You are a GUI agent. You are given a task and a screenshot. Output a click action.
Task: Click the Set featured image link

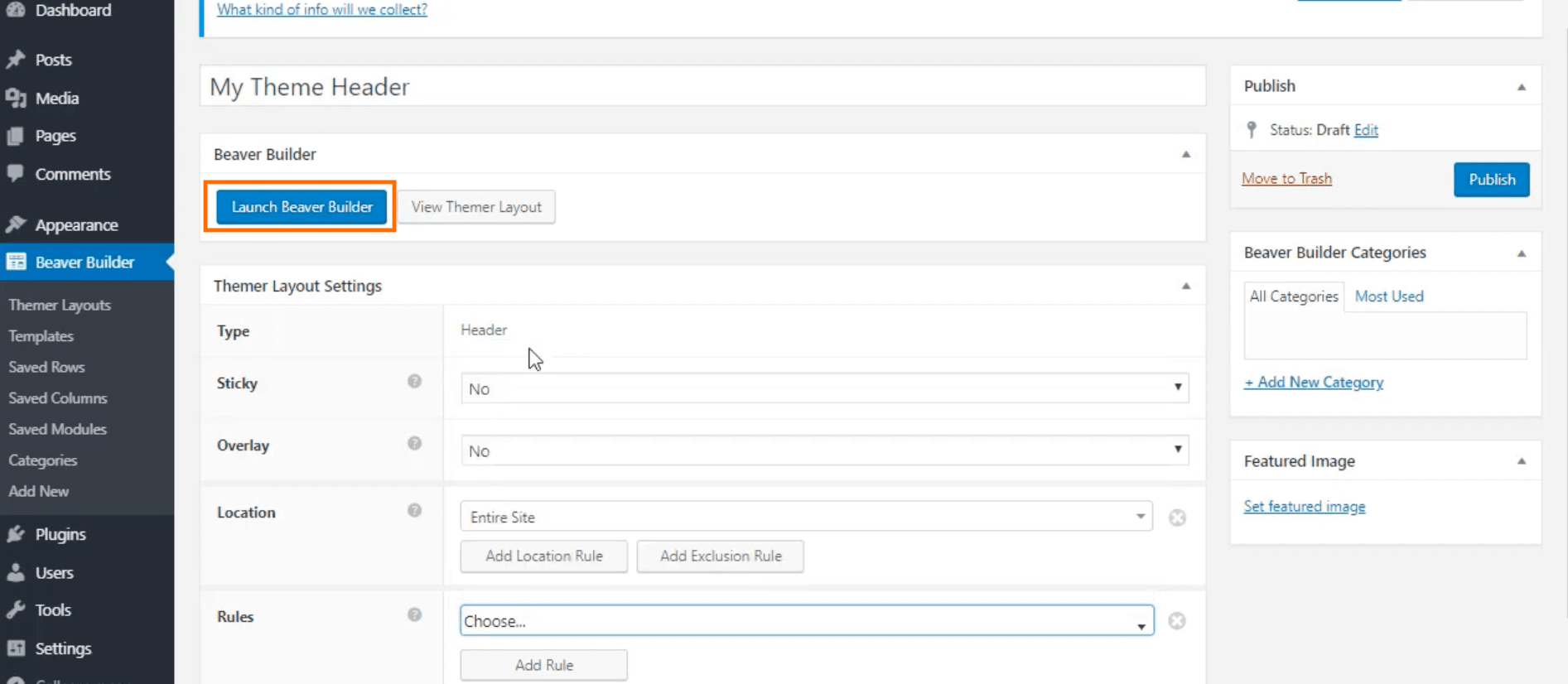(1305, 507)
